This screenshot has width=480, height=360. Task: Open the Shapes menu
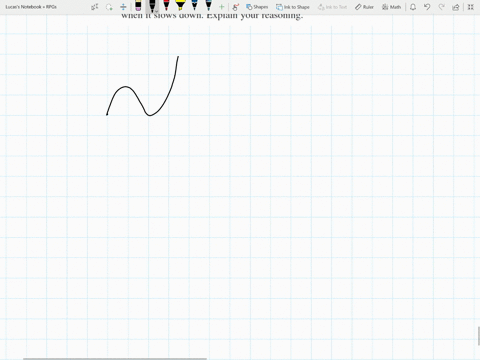257,7
